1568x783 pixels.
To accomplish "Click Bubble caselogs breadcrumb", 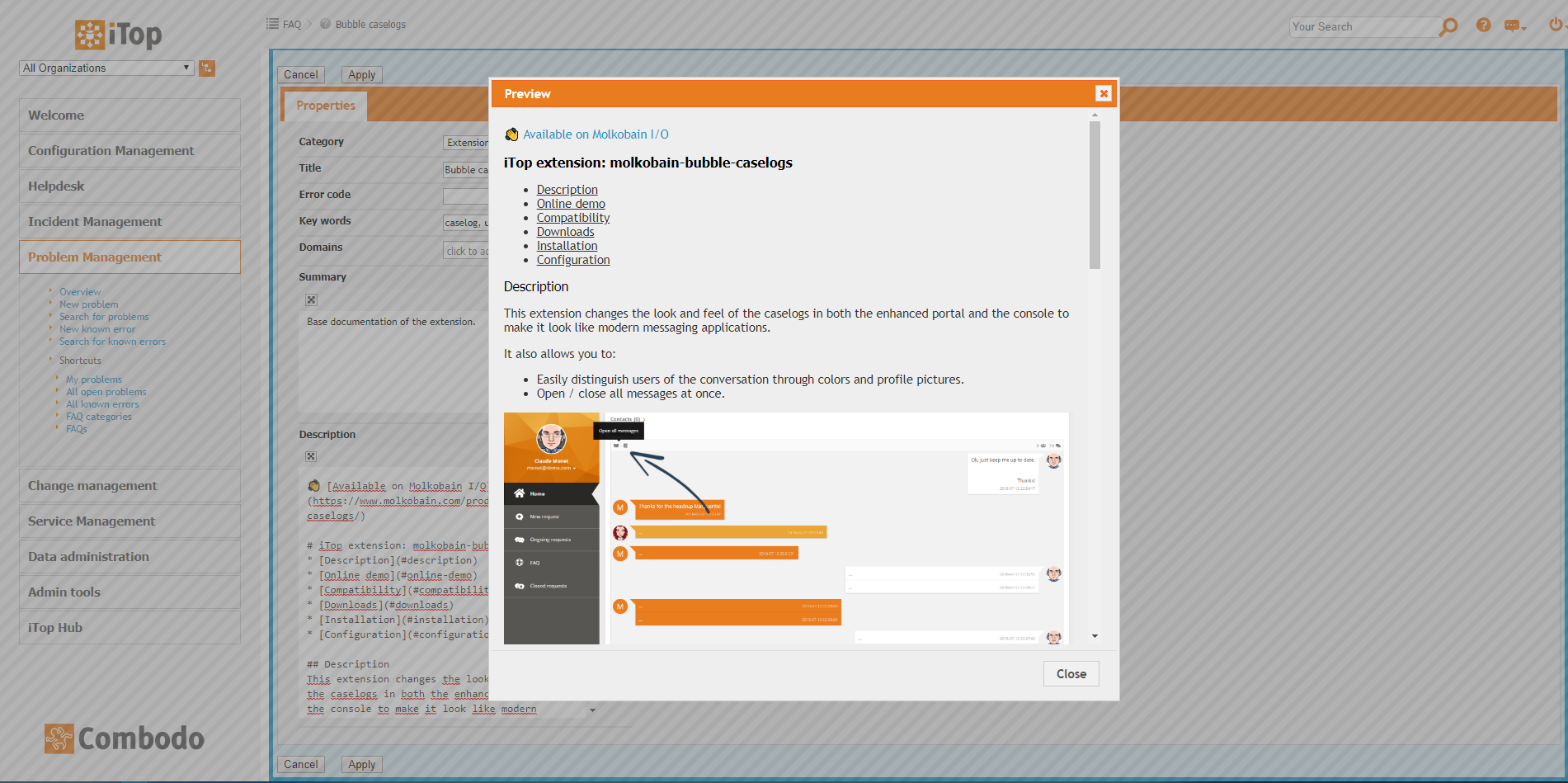I will click(370, 25).
